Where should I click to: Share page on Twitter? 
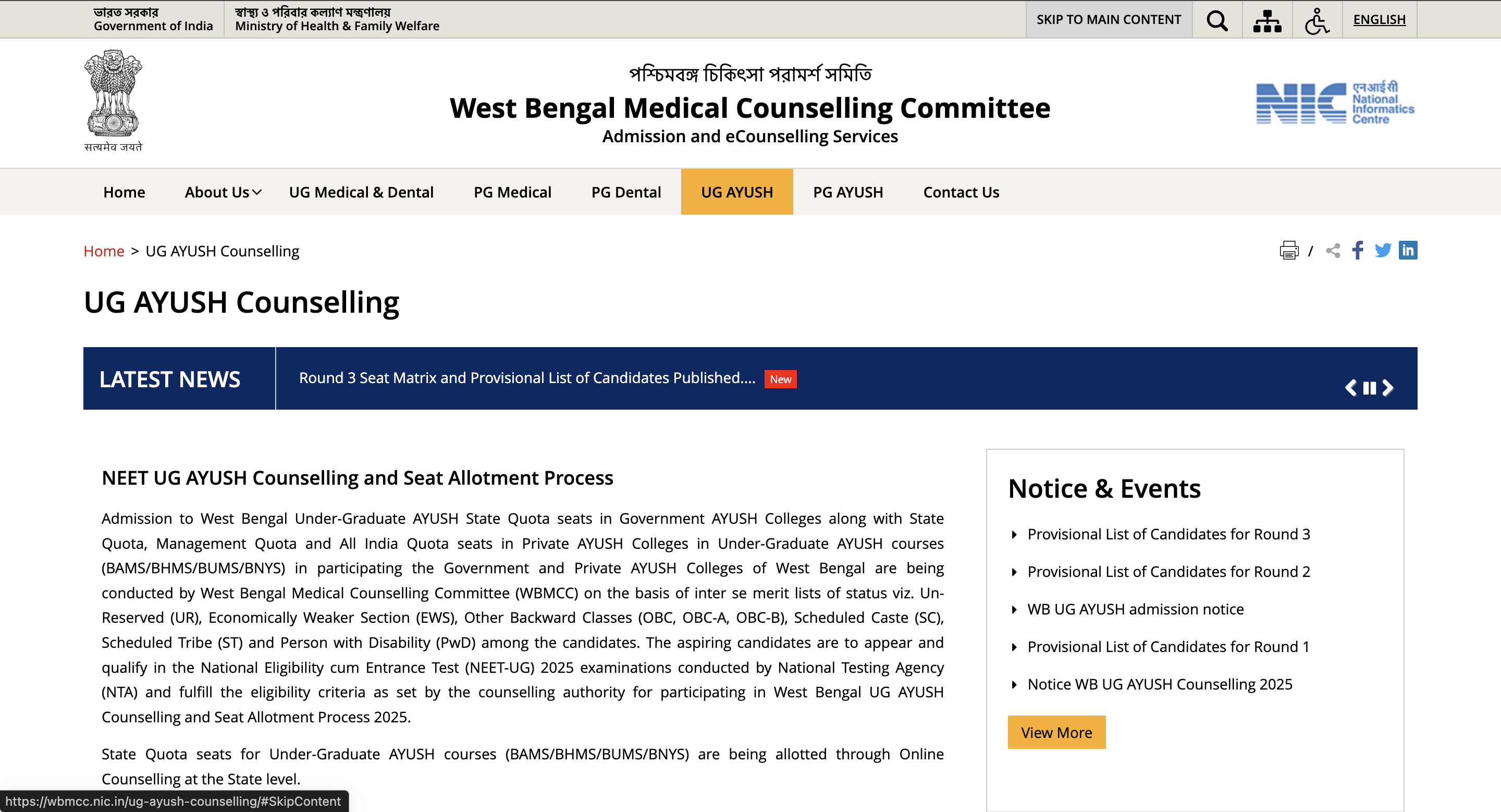1382,251
